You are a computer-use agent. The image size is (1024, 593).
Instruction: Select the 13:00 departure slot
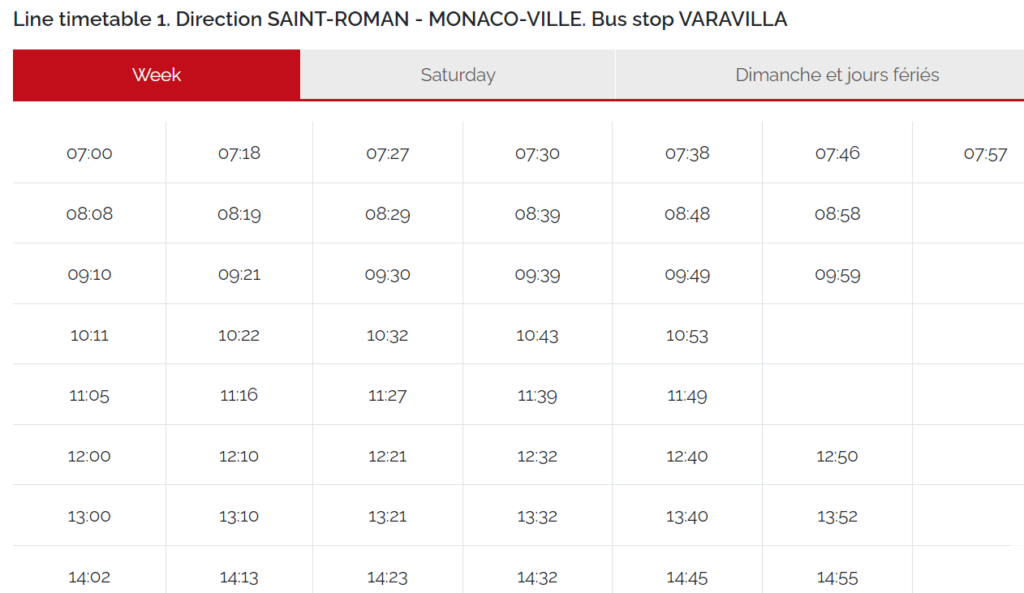pos(88,516)
